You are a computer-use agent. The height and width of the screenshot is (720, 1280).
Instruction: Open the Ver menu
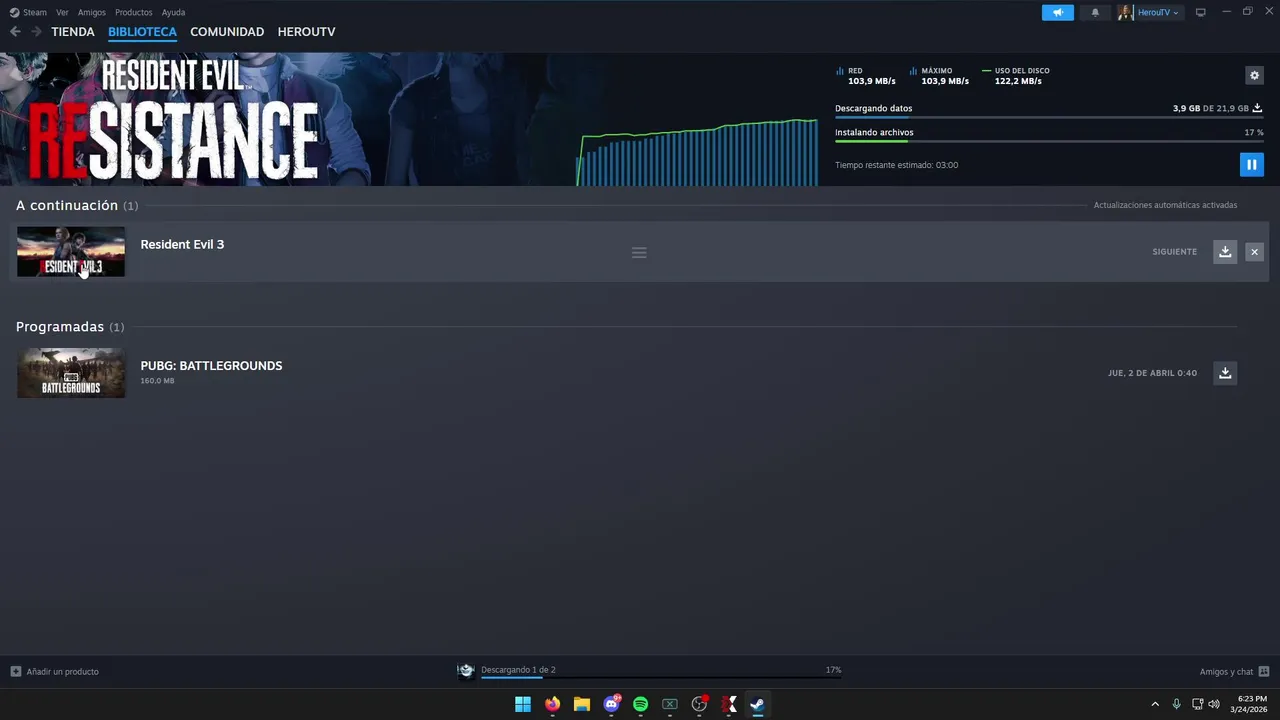point(62,13)
